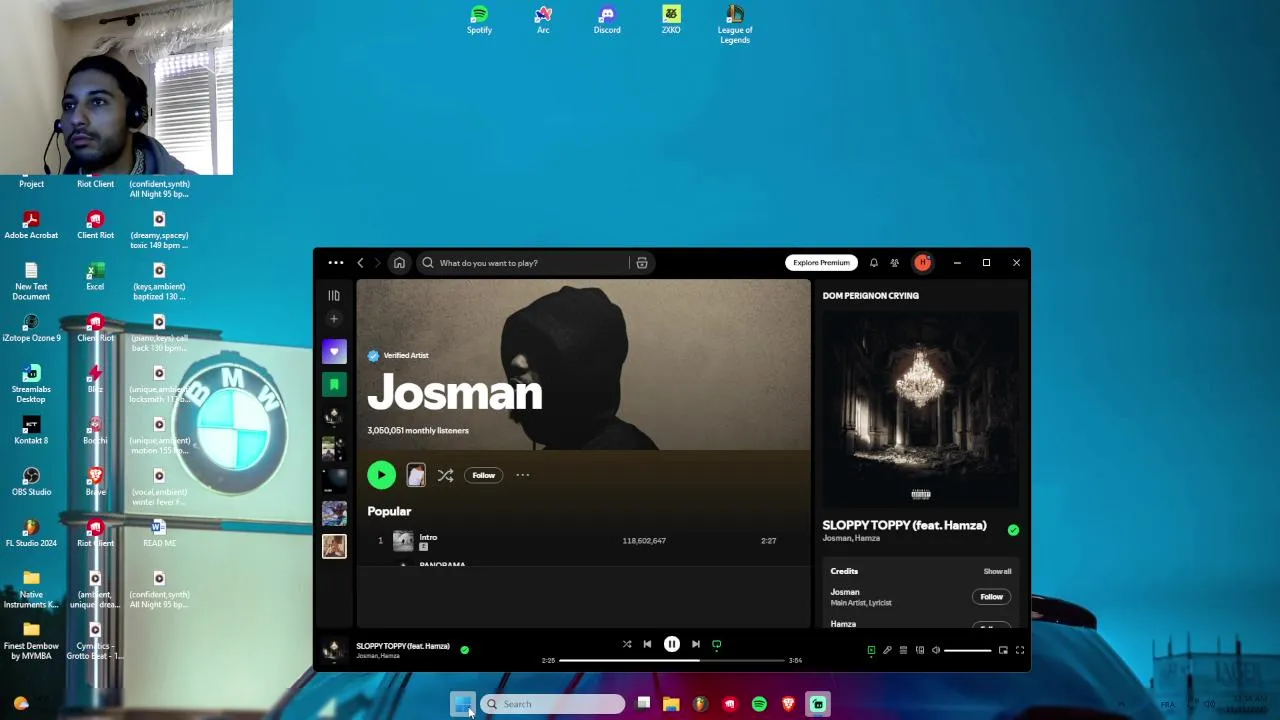Open the connect to a device icon
1280x720 pixels.
pyautogui.click(x=920, y=650)
